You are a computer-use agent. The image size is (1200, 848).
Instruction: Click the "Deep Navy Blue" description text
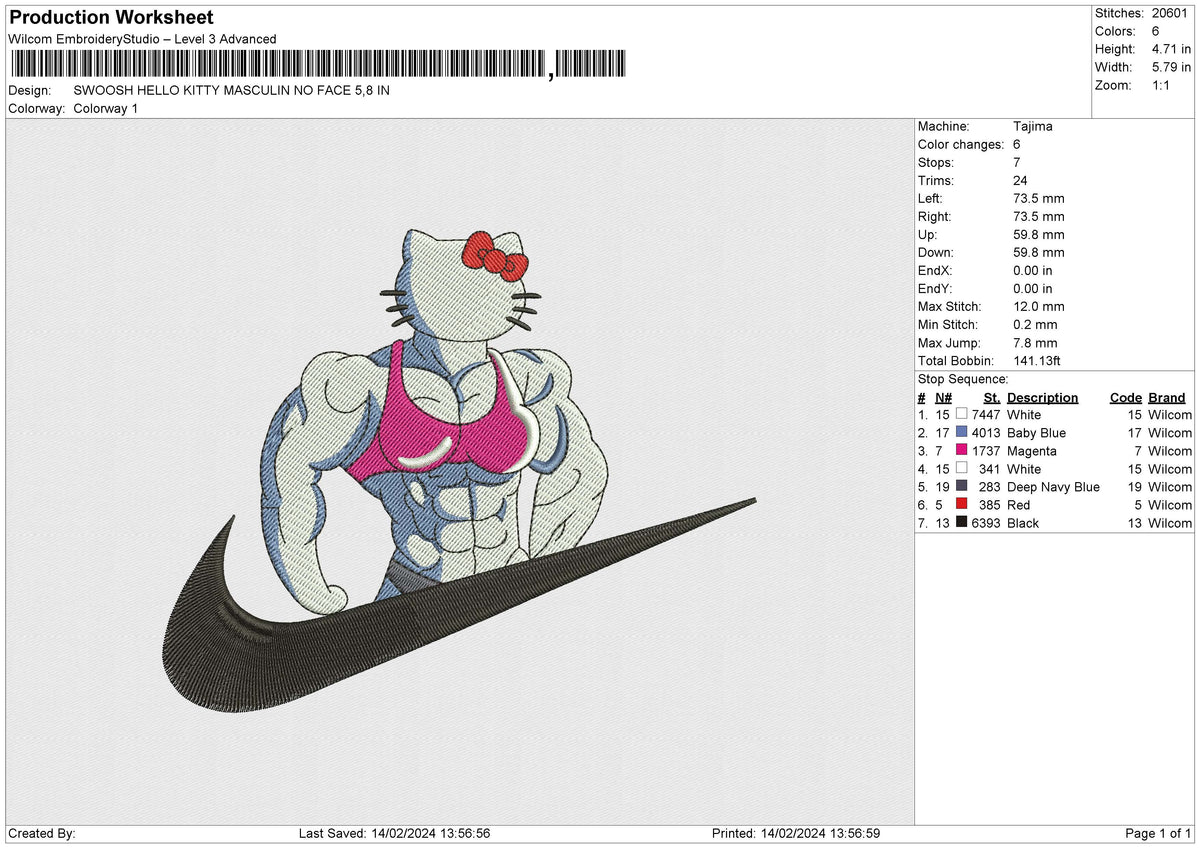coord(1053,487)
